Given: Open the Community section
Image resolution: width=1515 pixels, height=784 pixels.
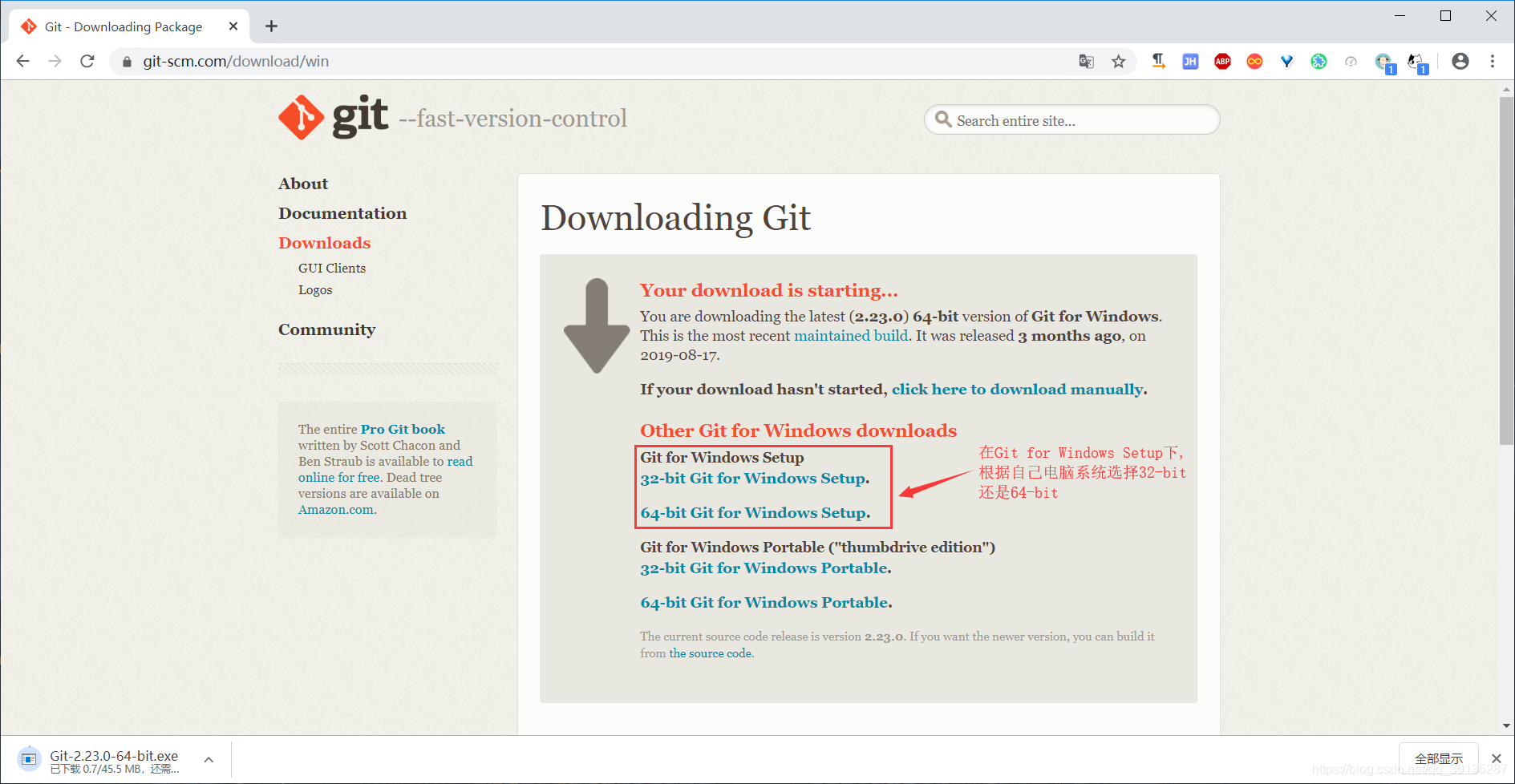Looking at the screenshot, I should (326, 329).
